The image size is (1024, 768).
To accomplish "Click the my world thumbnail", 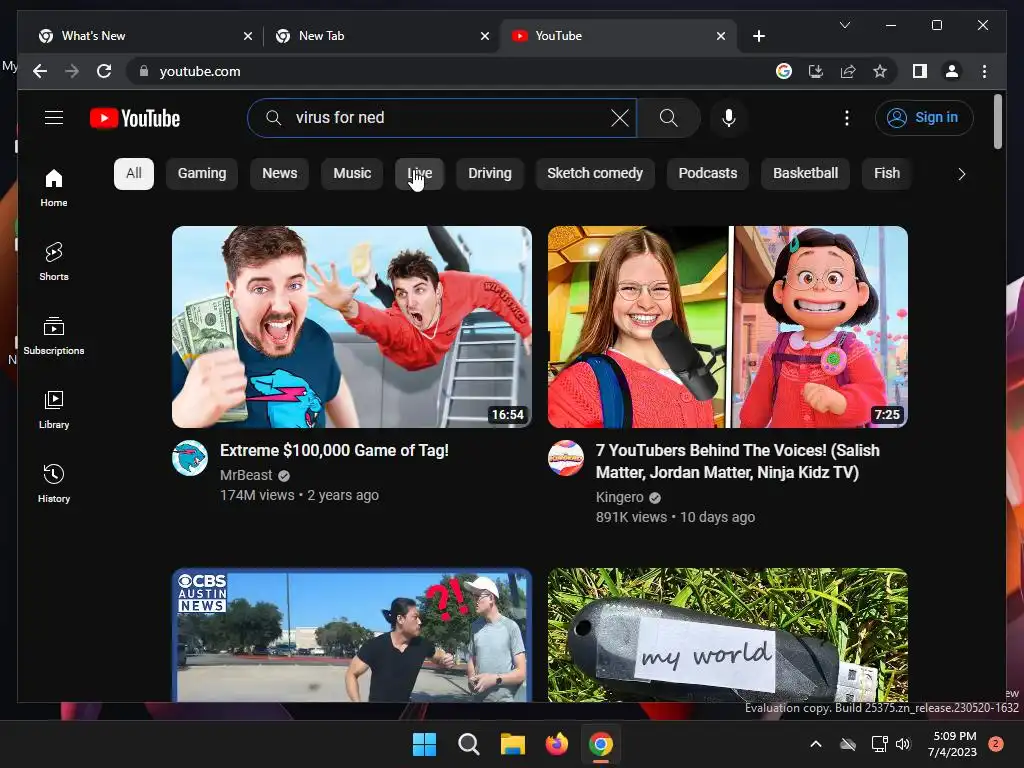I will pyautogui.click(x=728, y=635).
